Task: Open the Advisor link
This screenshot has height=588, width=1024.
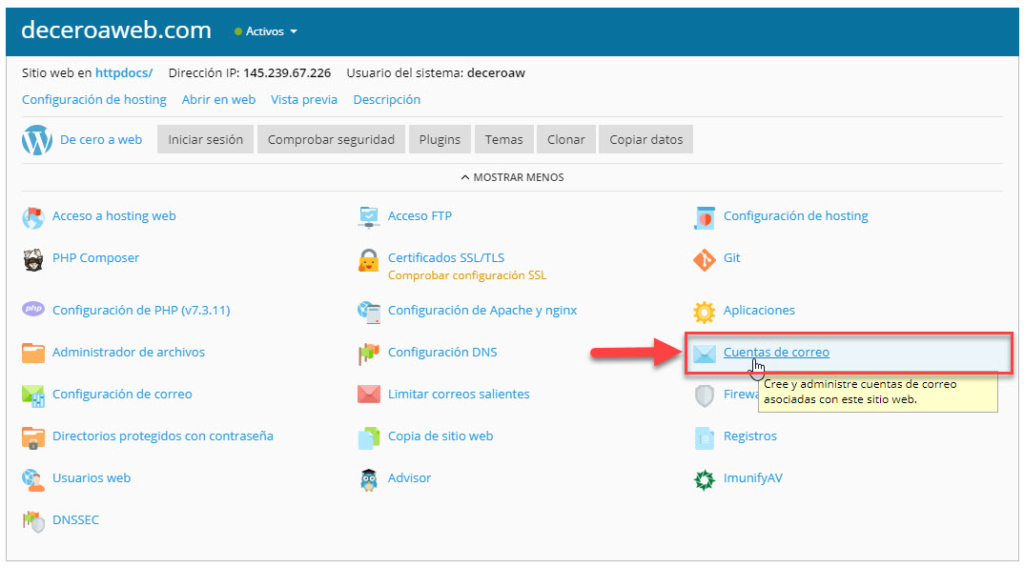Action: [x=409, y=477]
